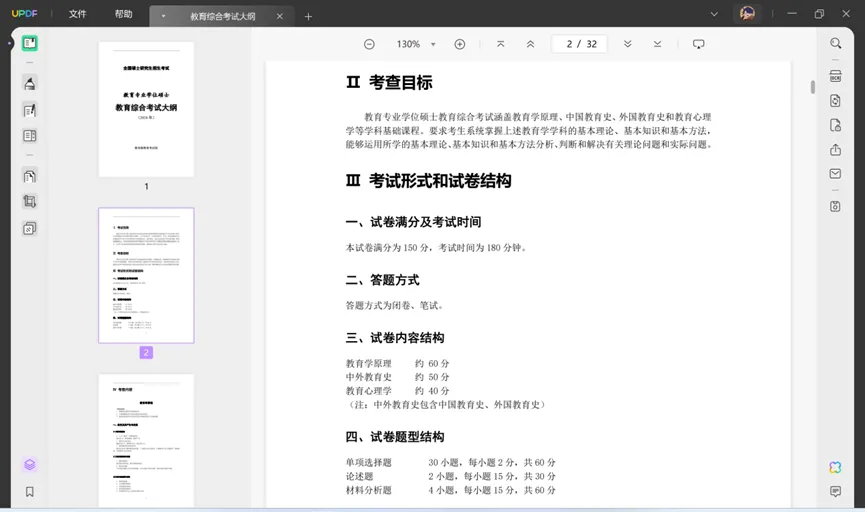Go to the previous page

530,44
